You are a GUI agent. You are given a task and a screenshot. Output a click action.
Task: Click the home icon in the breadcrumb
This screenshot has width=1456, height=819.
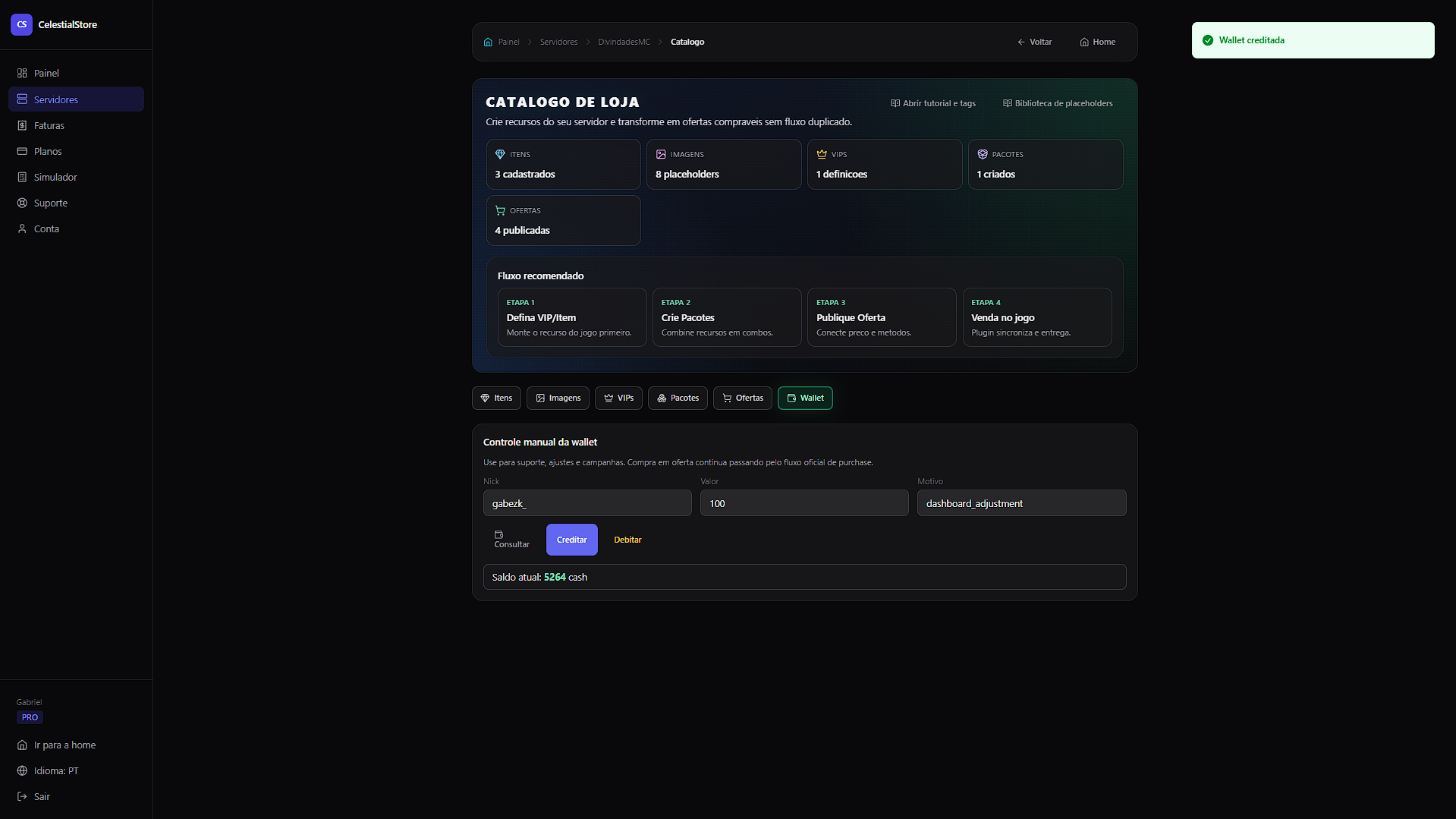(x=487, y=42)
